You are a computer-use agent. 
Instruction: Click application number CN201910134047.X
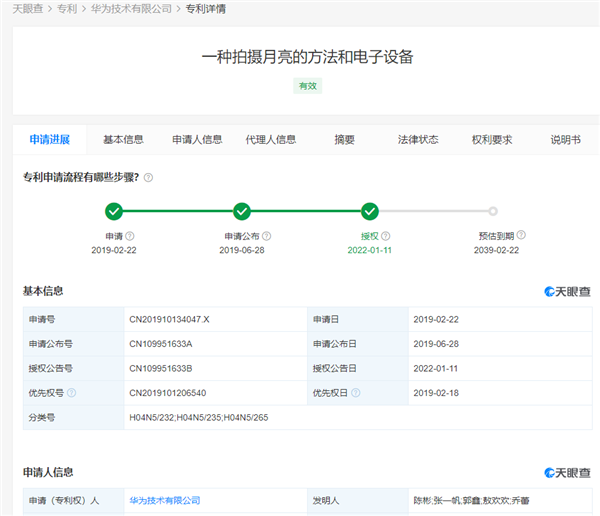click(x=169, y=319)
